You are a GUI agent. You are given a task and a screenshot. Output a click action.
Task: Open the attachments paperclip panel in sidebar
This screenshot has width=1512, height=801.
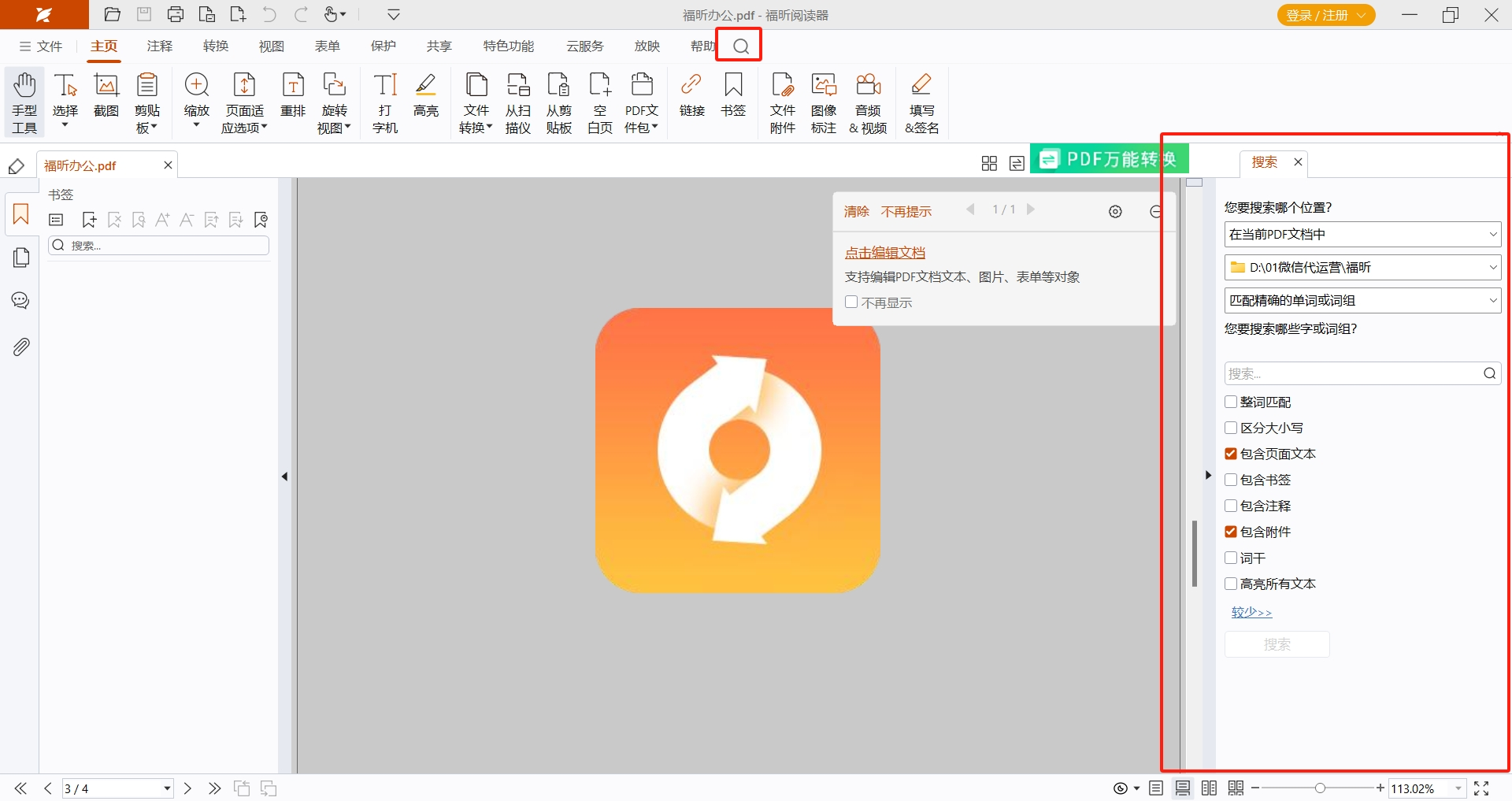coord(21,347)
